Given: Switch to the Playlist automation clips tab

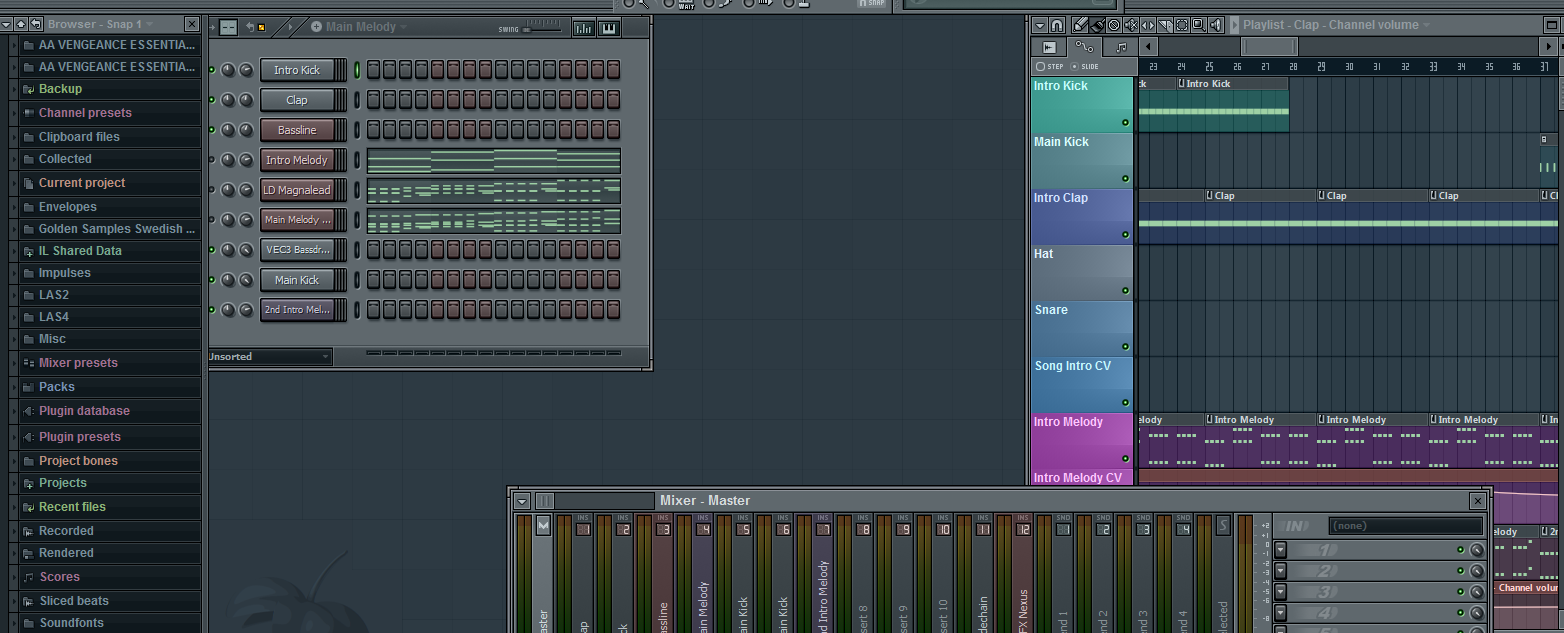Looking at the screenshot, I should coord(1083,47).
